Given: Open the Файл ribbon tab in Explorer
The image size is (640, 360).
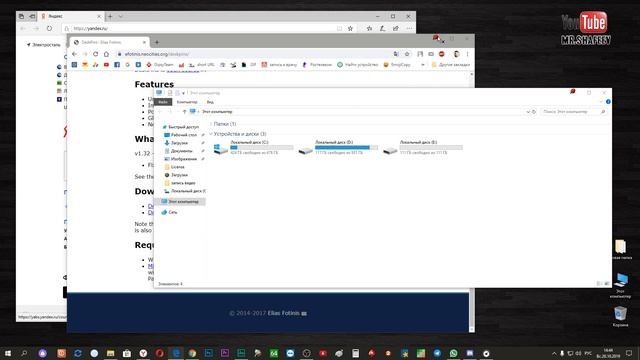Looking at the screenshot, I should pyautogui.click(x=163, y=102).
